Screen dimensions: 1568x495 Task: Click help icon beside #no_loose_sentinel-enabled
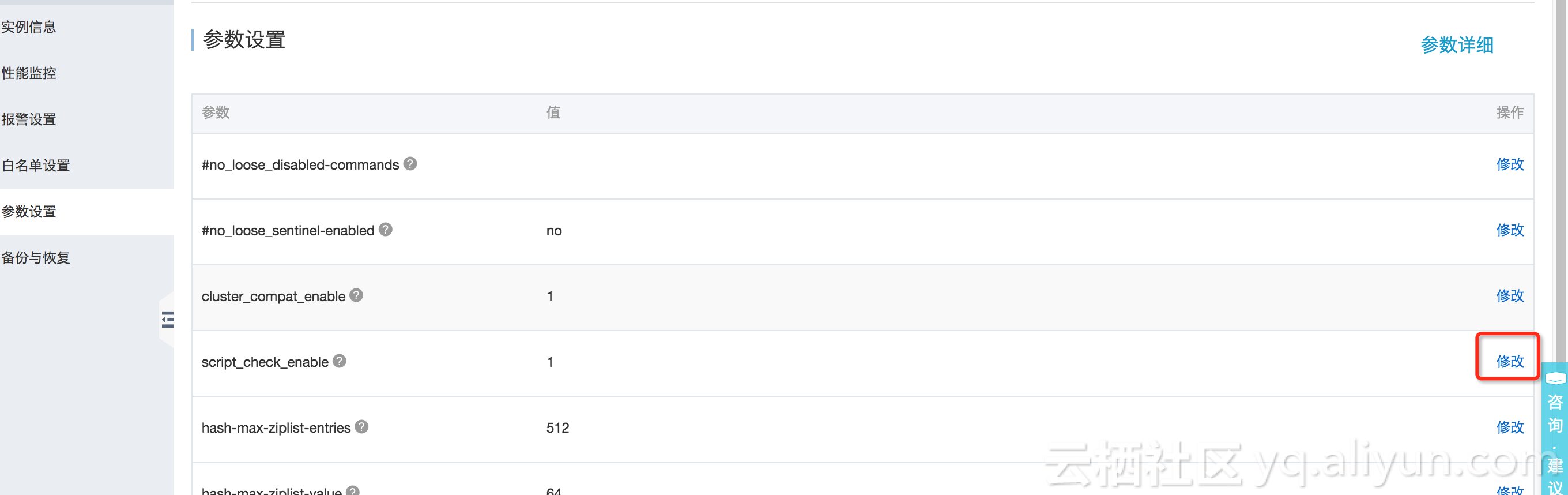(385, 230)
